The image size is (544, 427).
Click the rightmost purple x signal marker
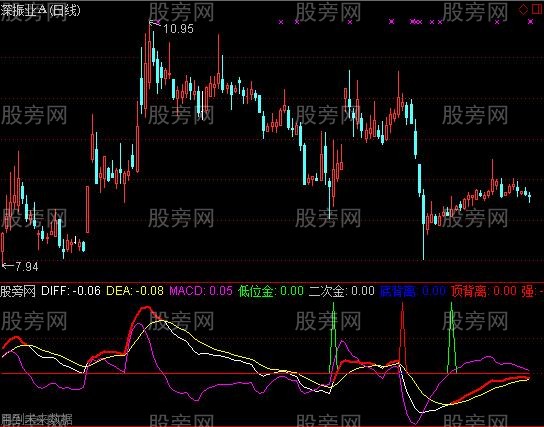pos(530,22)
